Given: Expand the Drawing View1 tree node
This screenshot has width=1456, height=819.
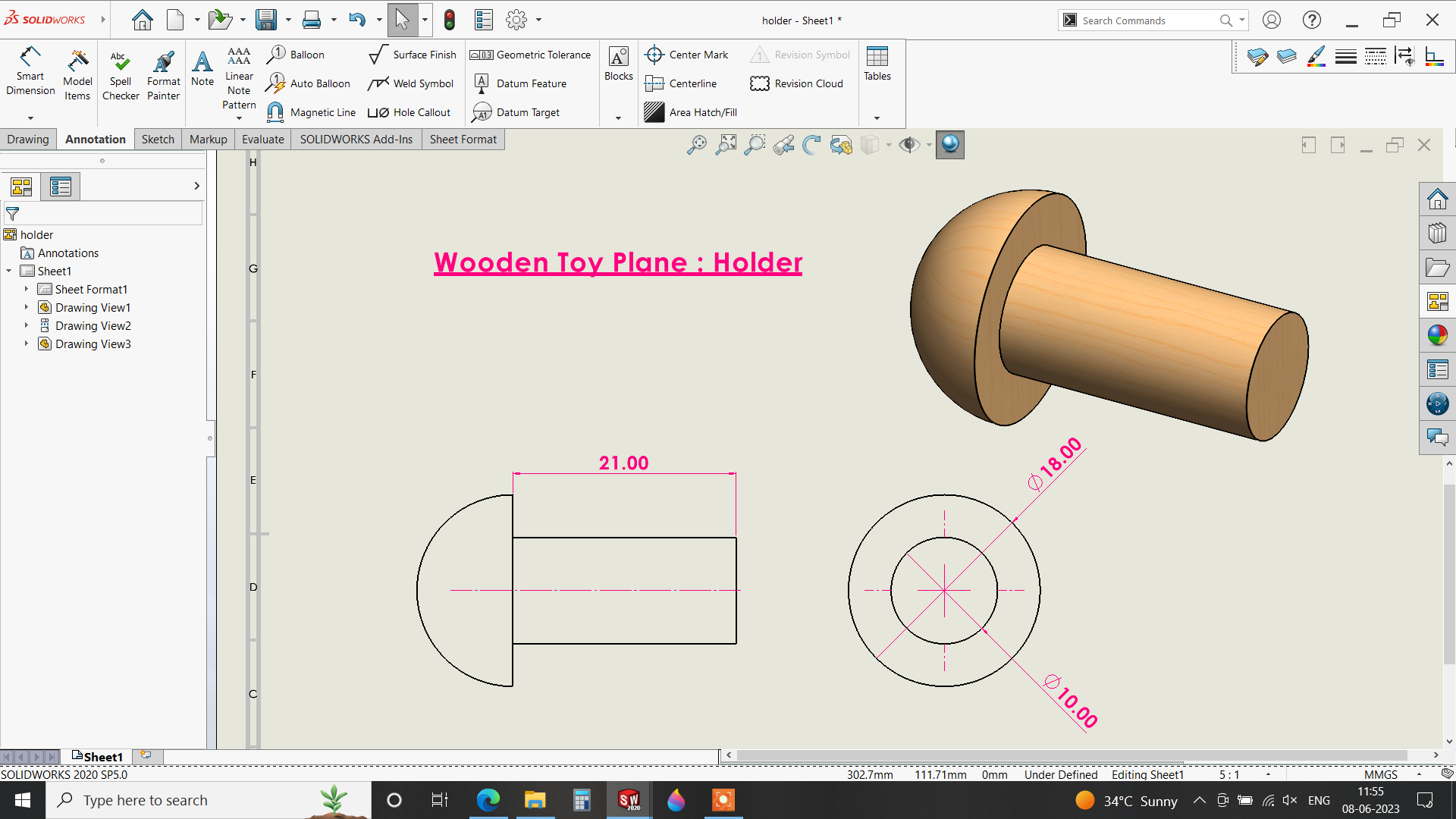Looking at the screenshot, I should tap(27, 307).
